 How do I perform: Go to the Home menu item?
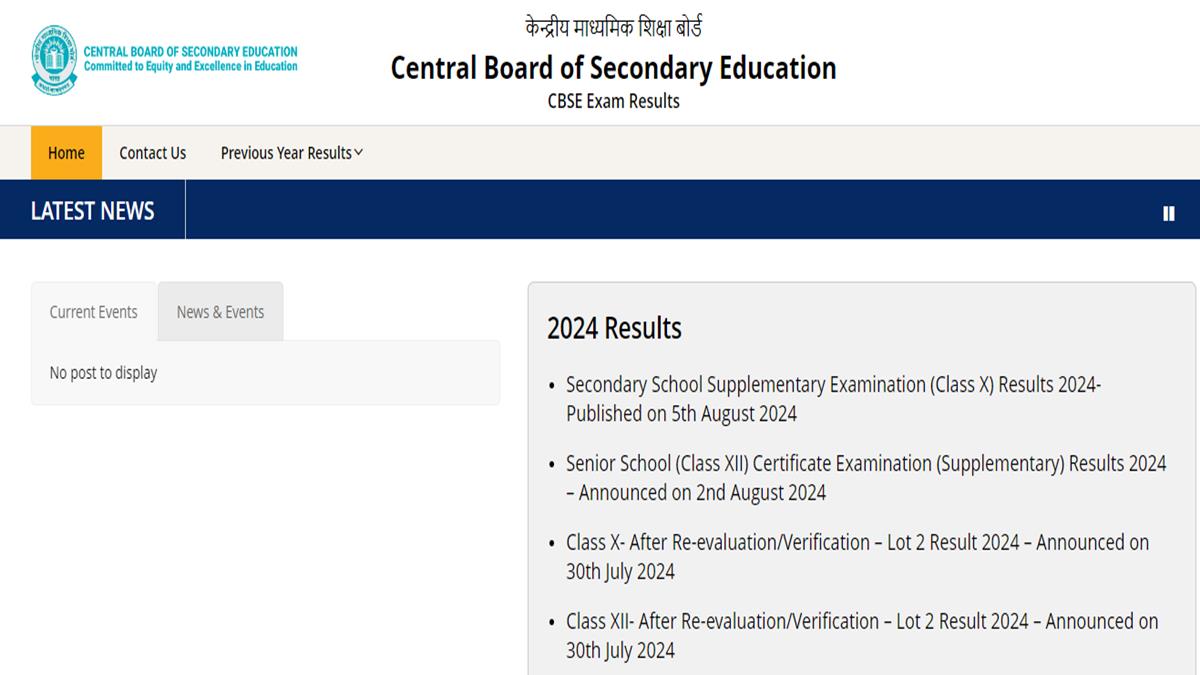click(66, 153)
